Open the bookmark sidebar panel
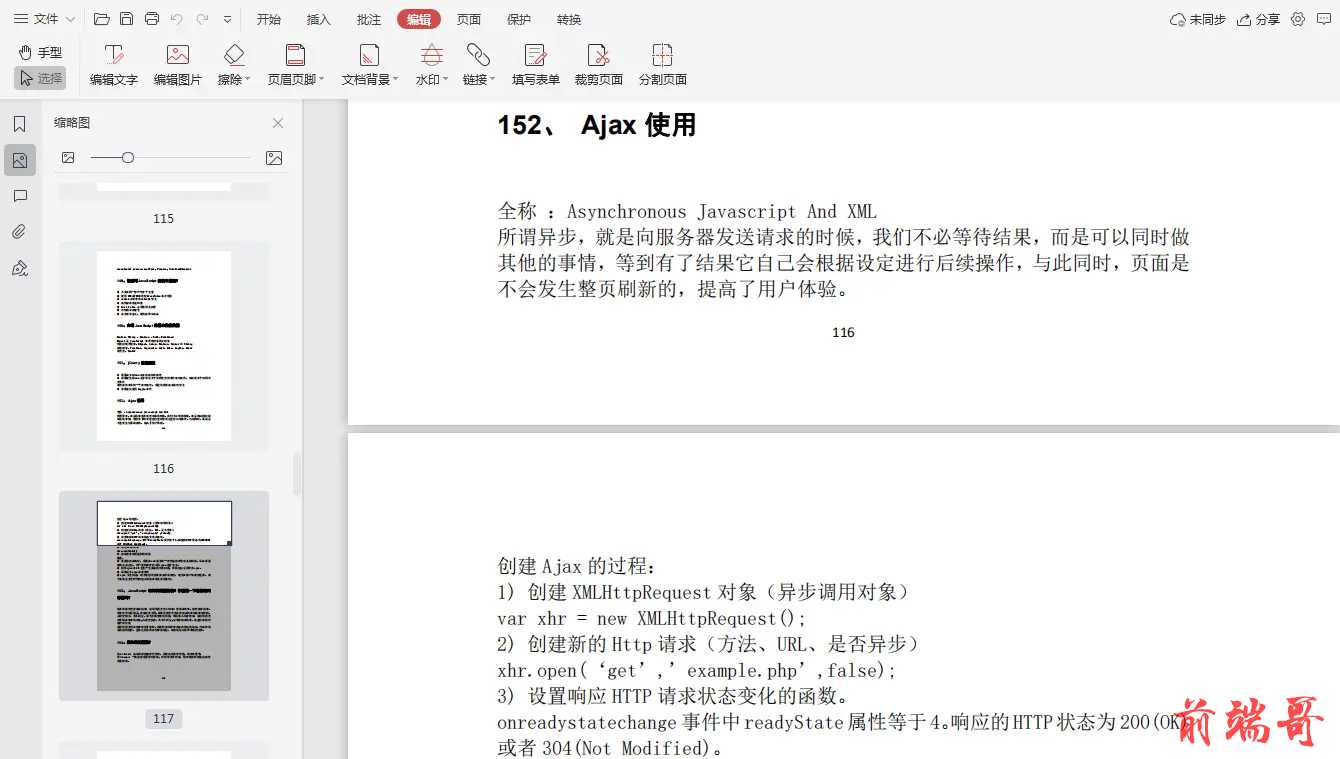Viewport: 1340px width, 759px height. pyautogui.click(x=19, y=124)
